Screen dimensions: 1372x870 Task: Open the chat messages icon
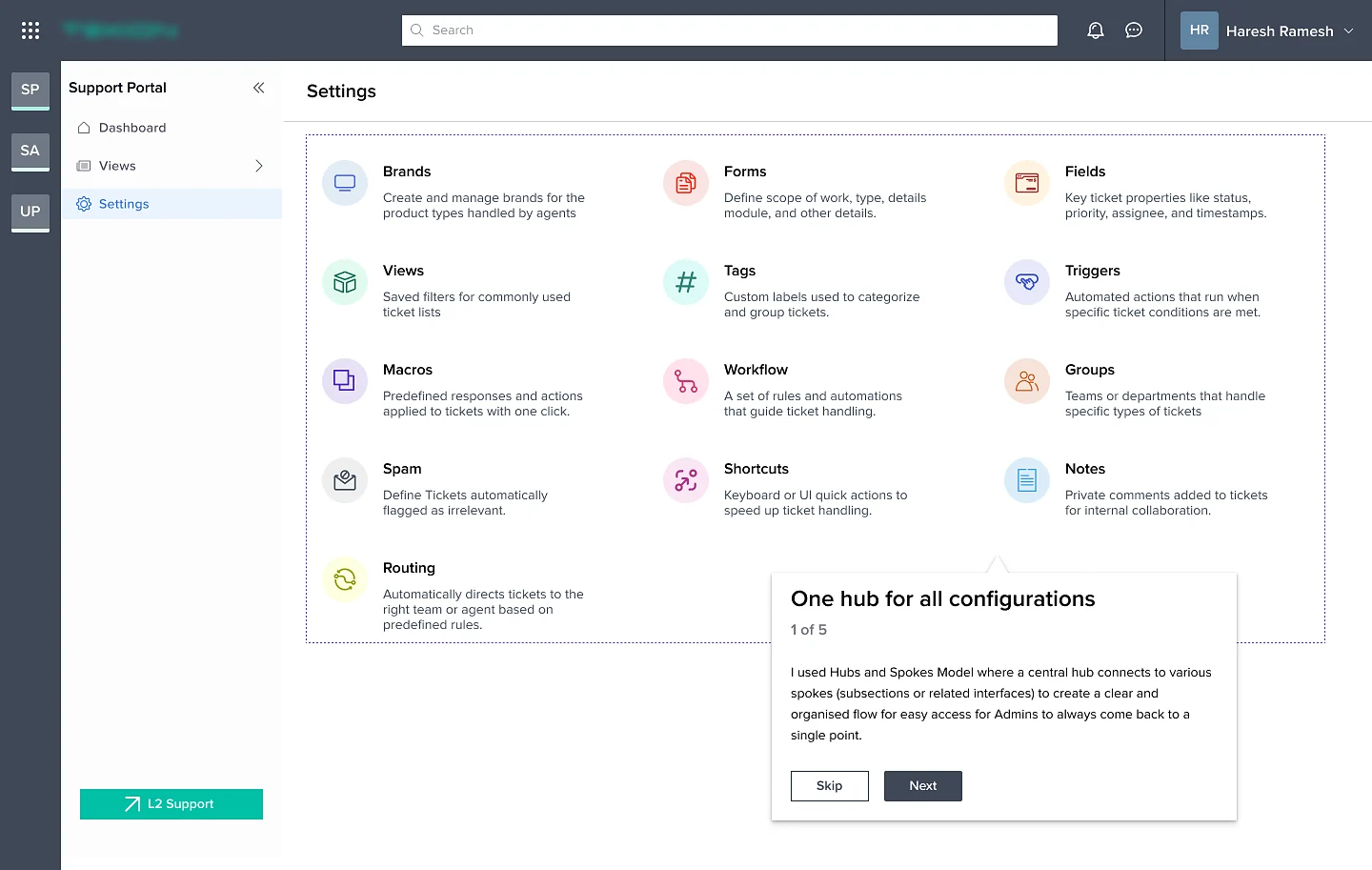[x=1134, y=30]
